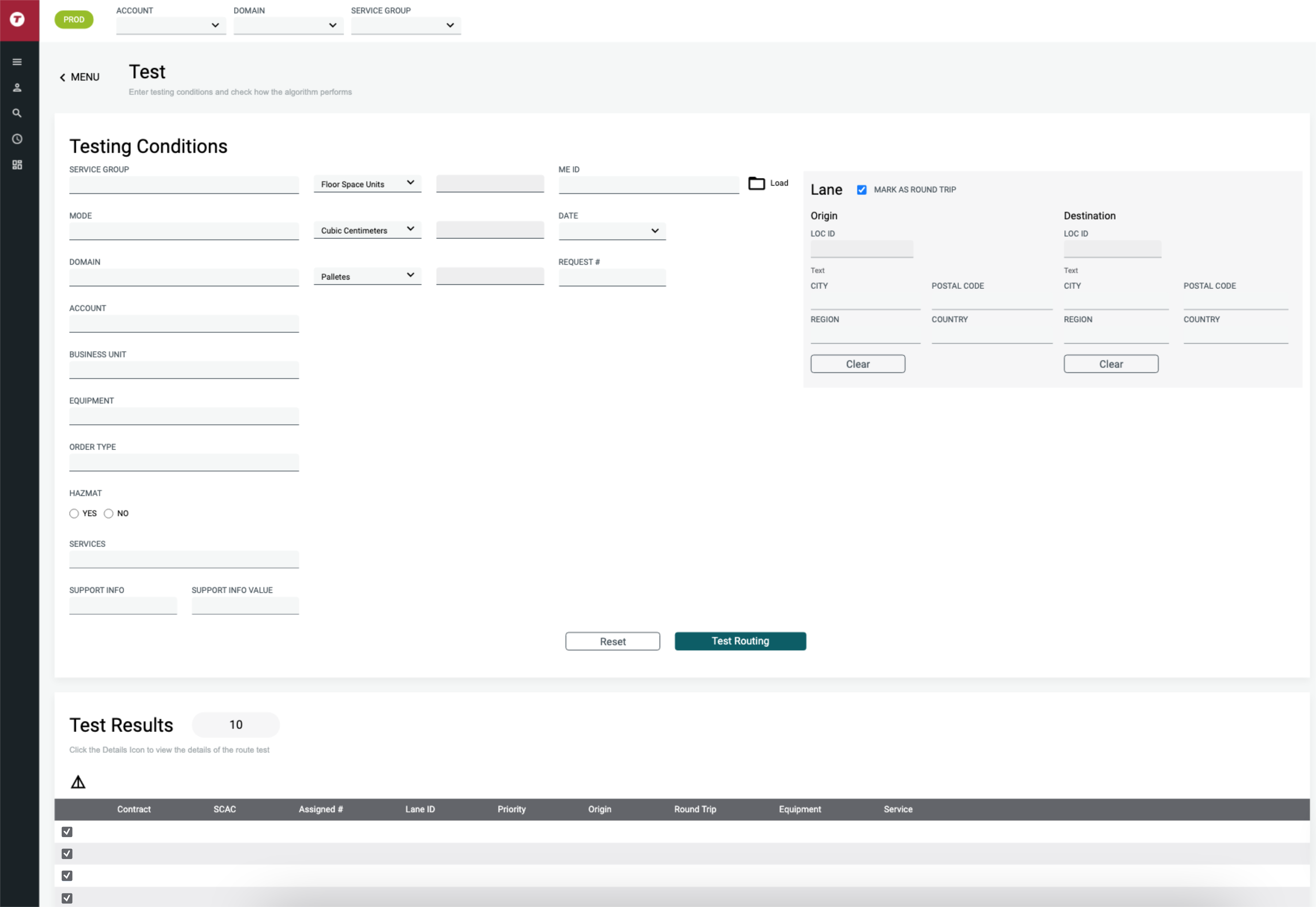Sort by the SCAC column header
Viewport: 1316px width, 907px height.
coord(224,809)
